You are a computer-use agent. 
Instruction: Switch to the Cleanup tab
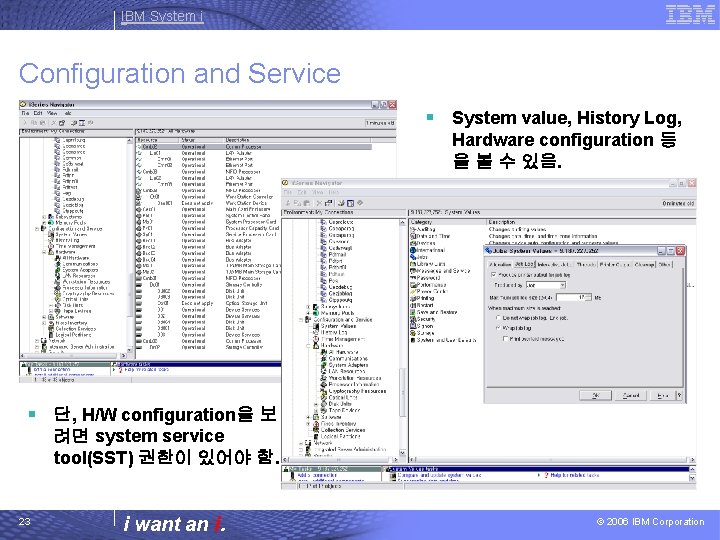pos(645,264)
